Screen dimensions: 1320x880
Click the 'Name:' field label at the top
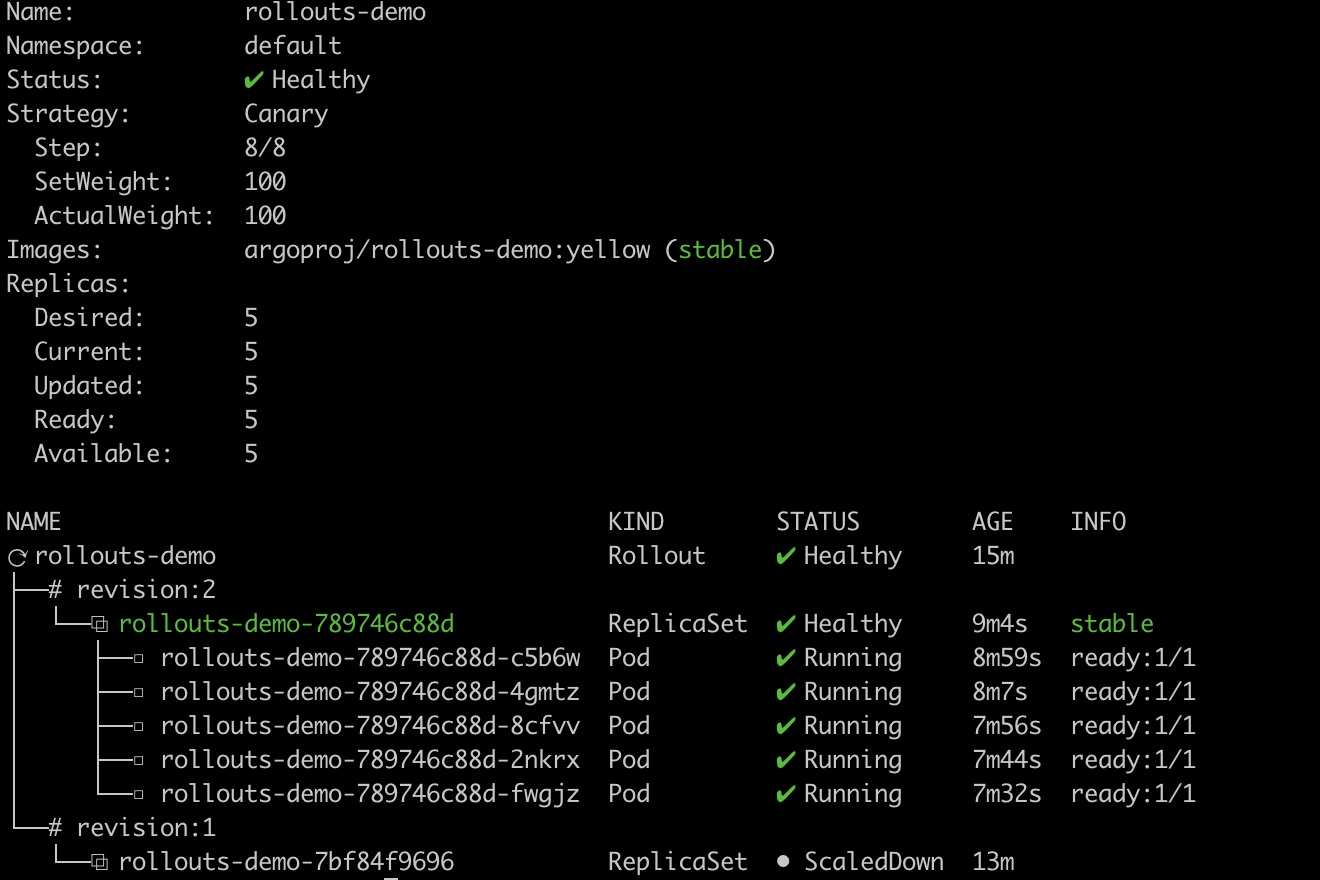[40, 12]
